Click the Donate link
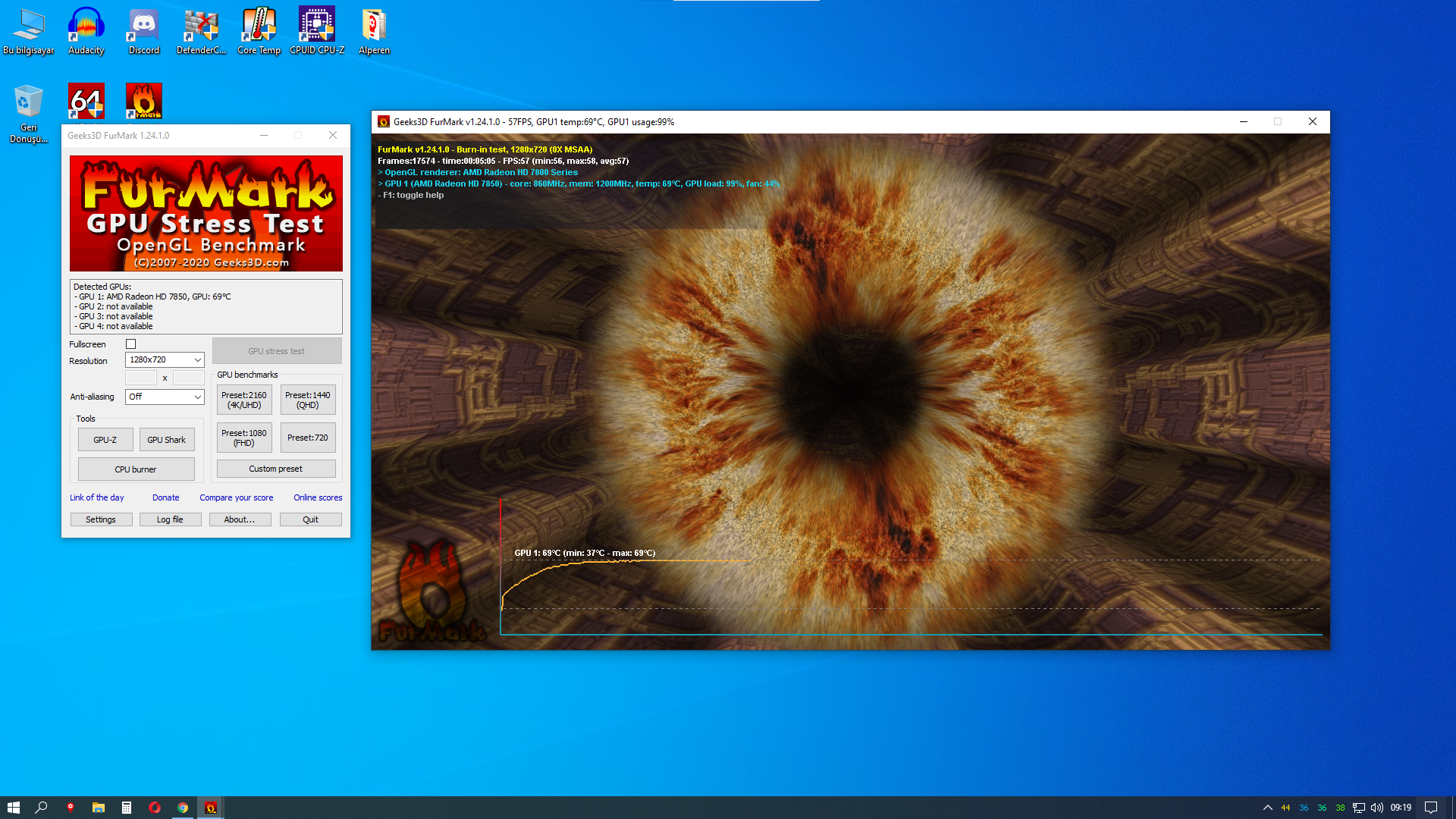The height and width of the screenshot is (819, 1456). coord(166,497)
